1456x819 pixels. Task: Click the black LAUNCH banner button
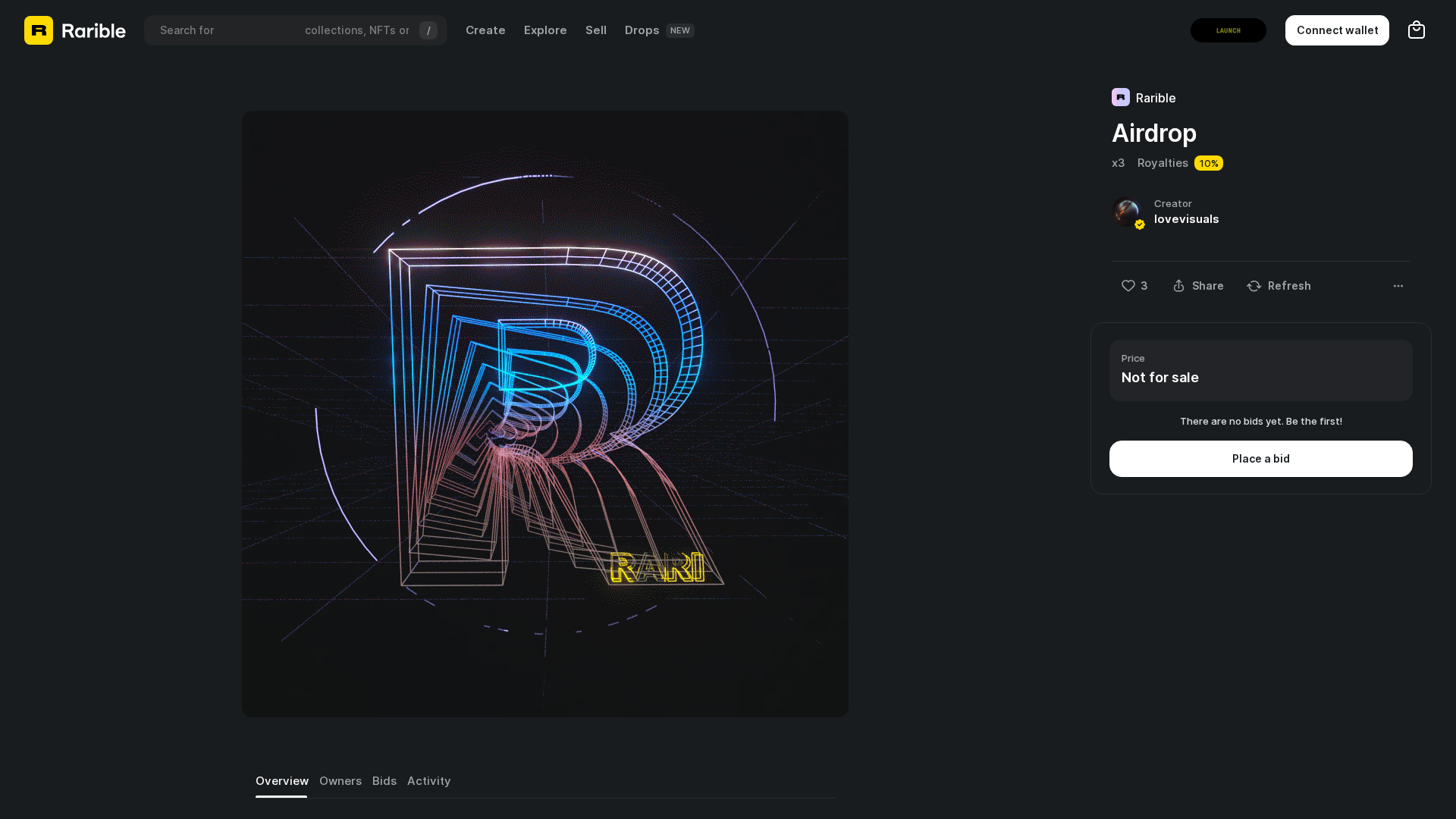tap(1228, 30)
